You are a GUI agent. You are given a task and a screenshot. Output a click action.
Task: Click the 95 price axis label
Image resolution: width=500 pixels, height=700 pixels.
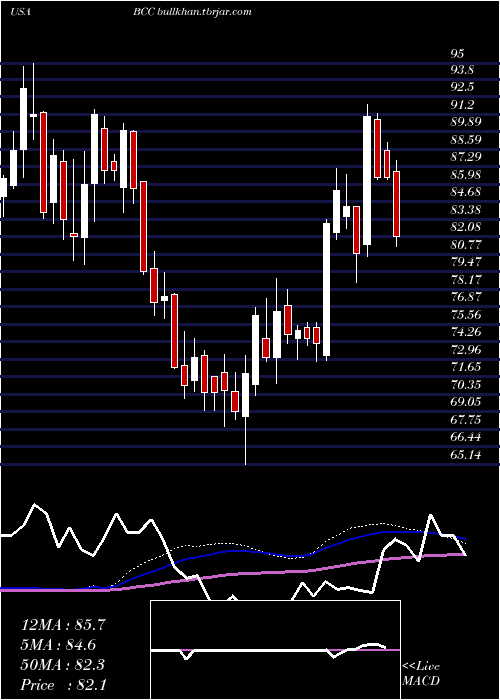458,54
